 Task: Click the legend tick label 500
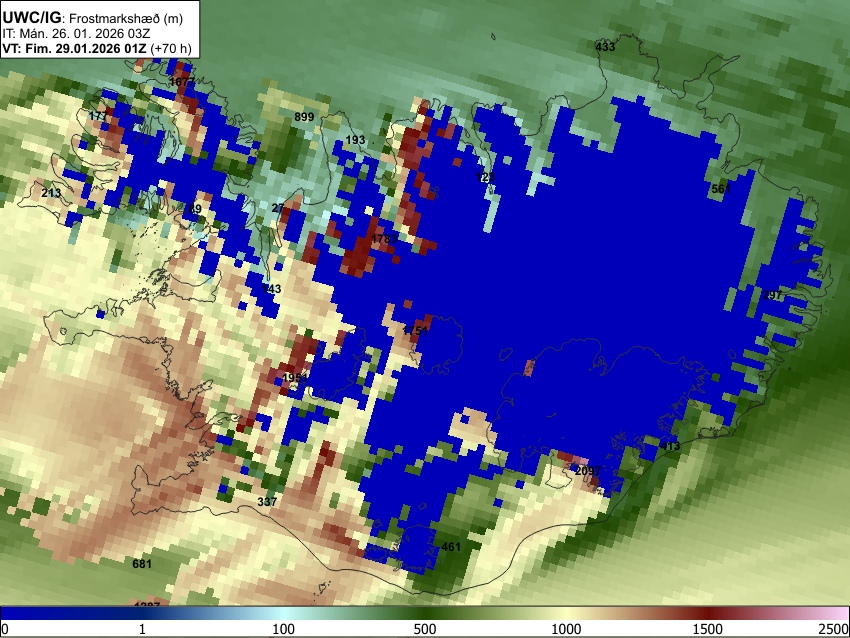click(x=424, y=629)
